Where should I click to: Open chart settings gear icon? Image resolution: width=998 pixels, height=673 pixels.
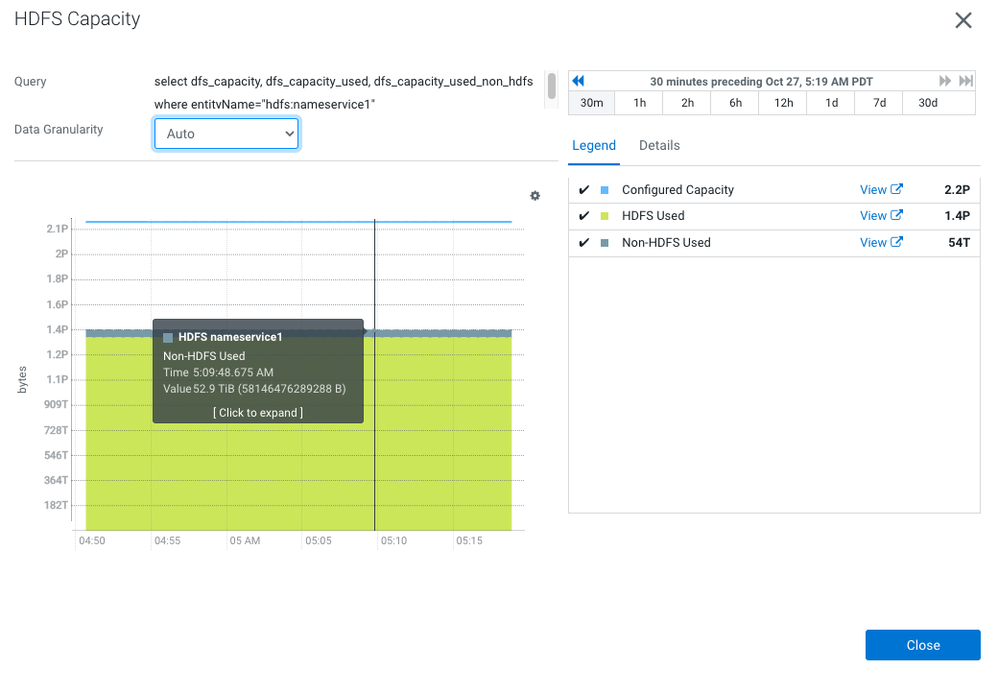535,195
